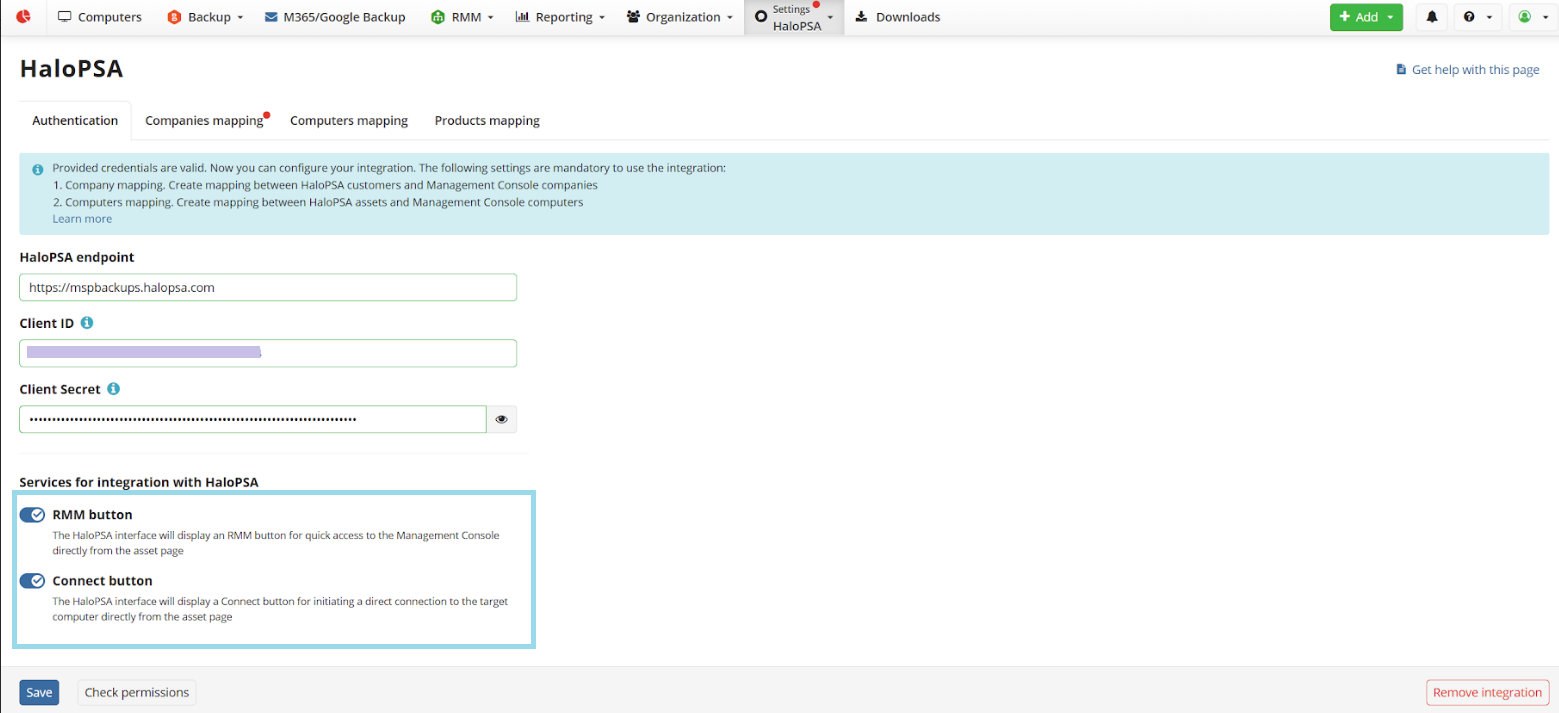Switch to the Companies mapping tab
Screen dimensions: 1559x713
204,121
